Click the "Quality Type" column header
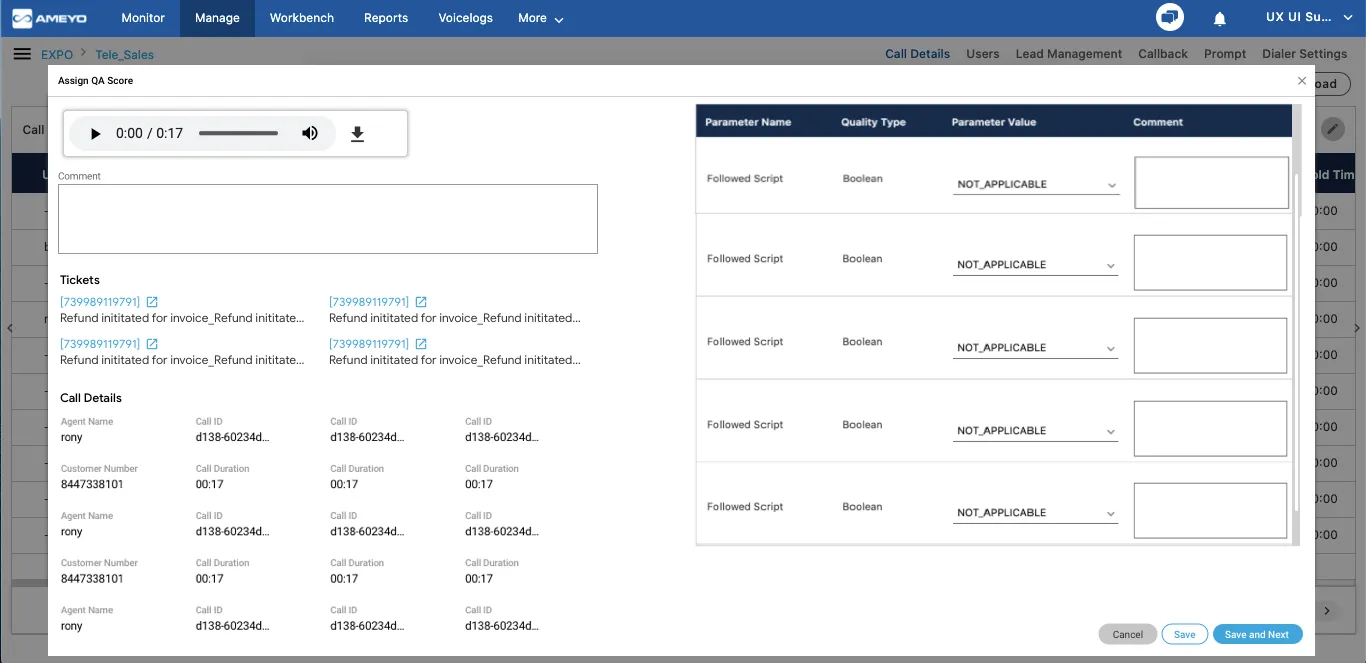This screenshot has height=663, width=1366. click(x=873, y=122)
